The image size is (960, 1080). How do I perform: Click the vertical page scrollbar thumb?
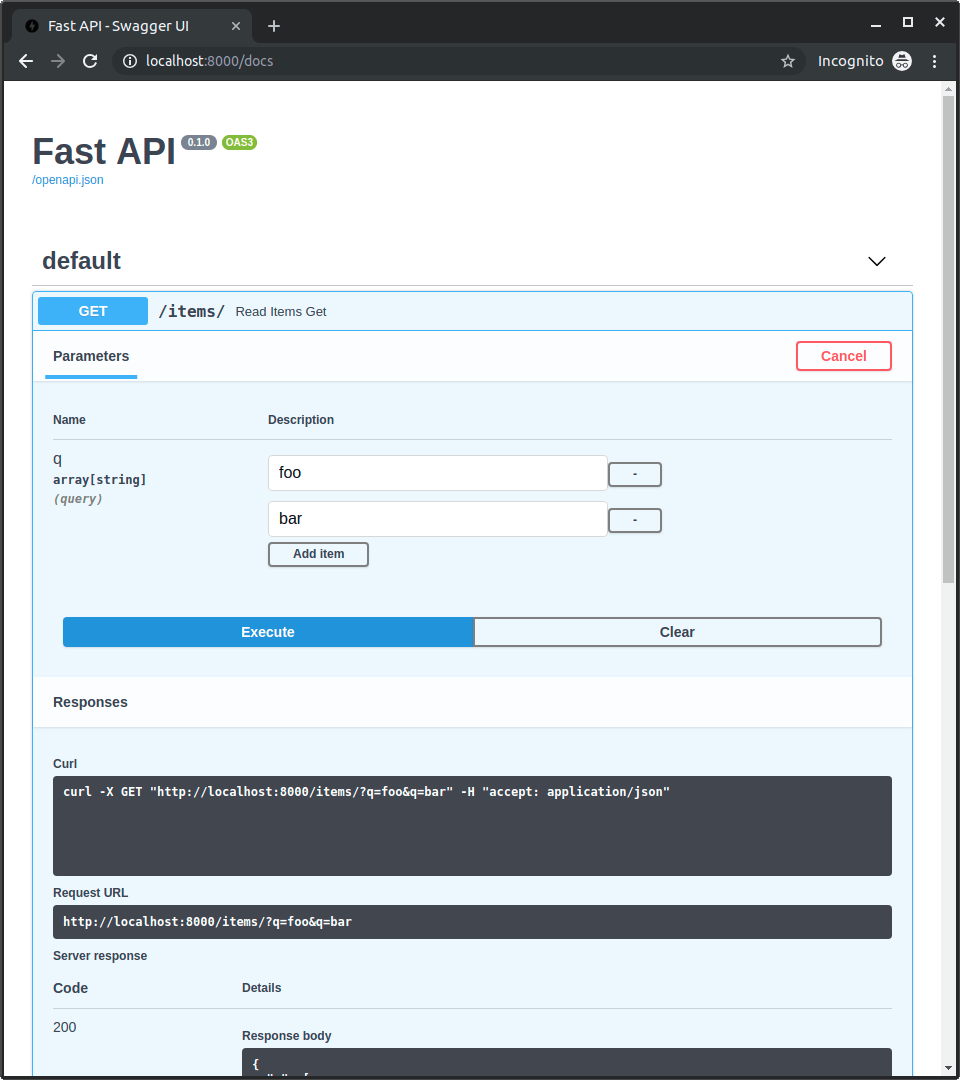(x=948, y=340)
